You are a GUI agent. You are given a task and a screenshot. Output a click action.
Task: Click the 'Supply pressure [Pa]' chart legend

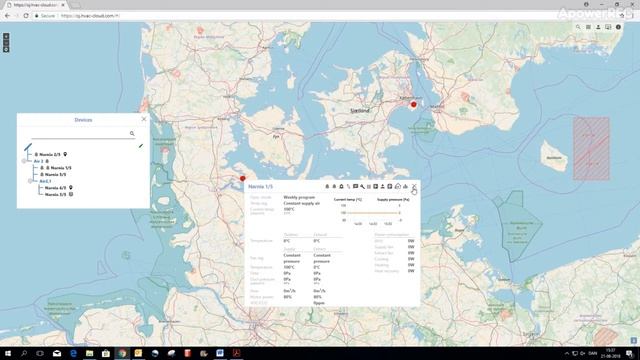pyautogui.click(x=393, y=200)
